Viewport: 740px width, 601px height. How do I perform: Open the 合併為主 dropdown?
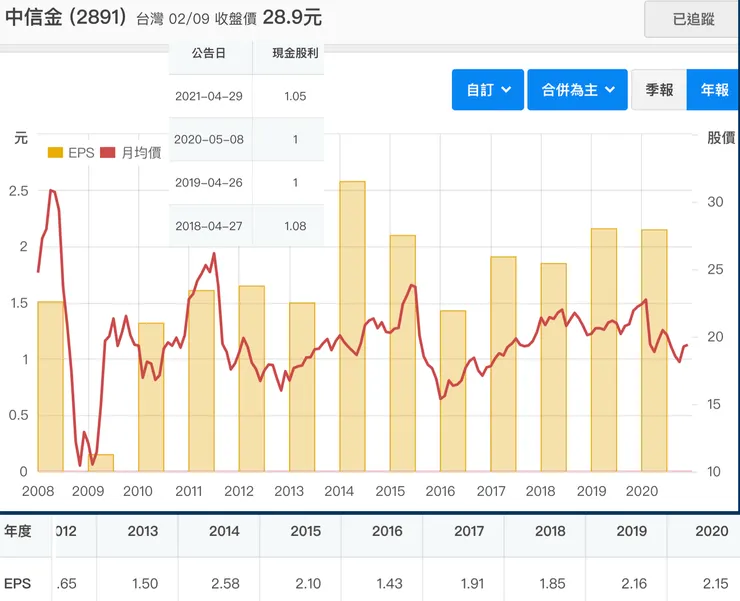(x=577, y=90)
